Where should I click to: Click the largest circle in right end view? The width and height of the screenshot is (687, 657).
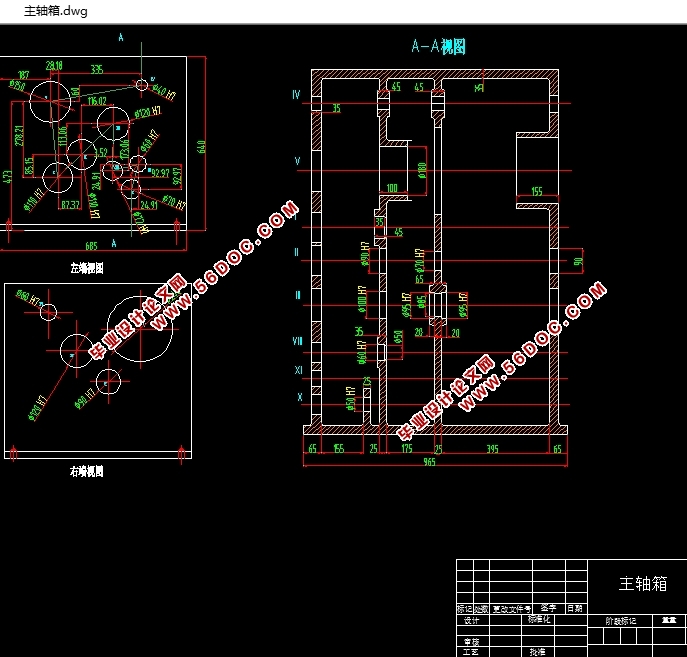pyautogui.click(x=143, y=327)
